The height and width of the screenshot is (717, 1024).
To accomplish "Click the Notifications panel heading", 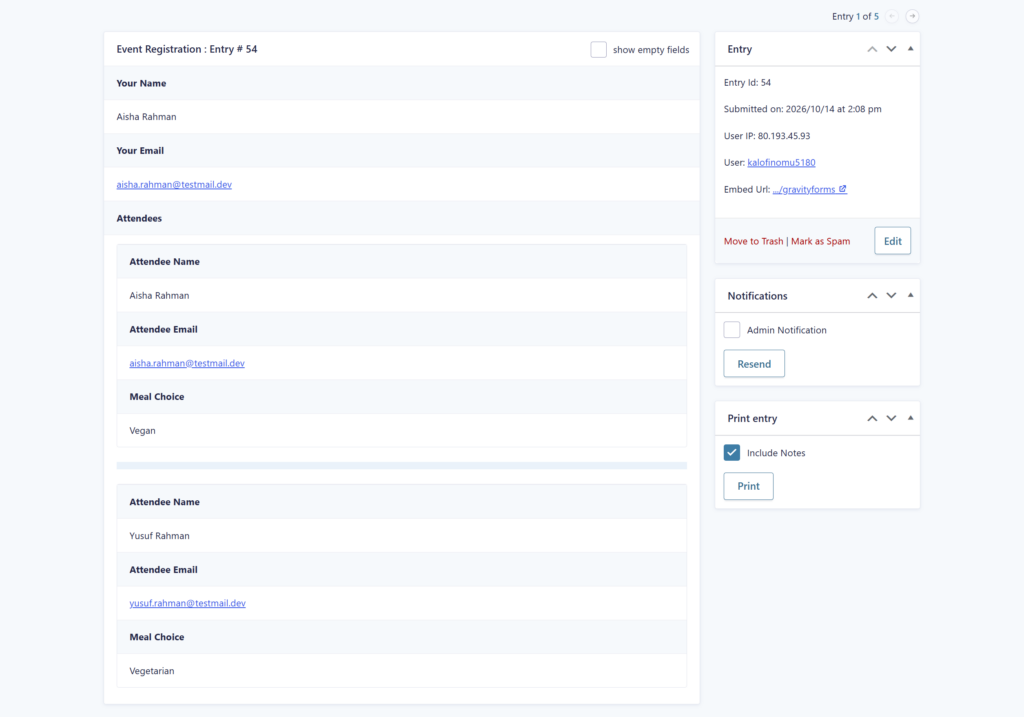I will point(758,296).
